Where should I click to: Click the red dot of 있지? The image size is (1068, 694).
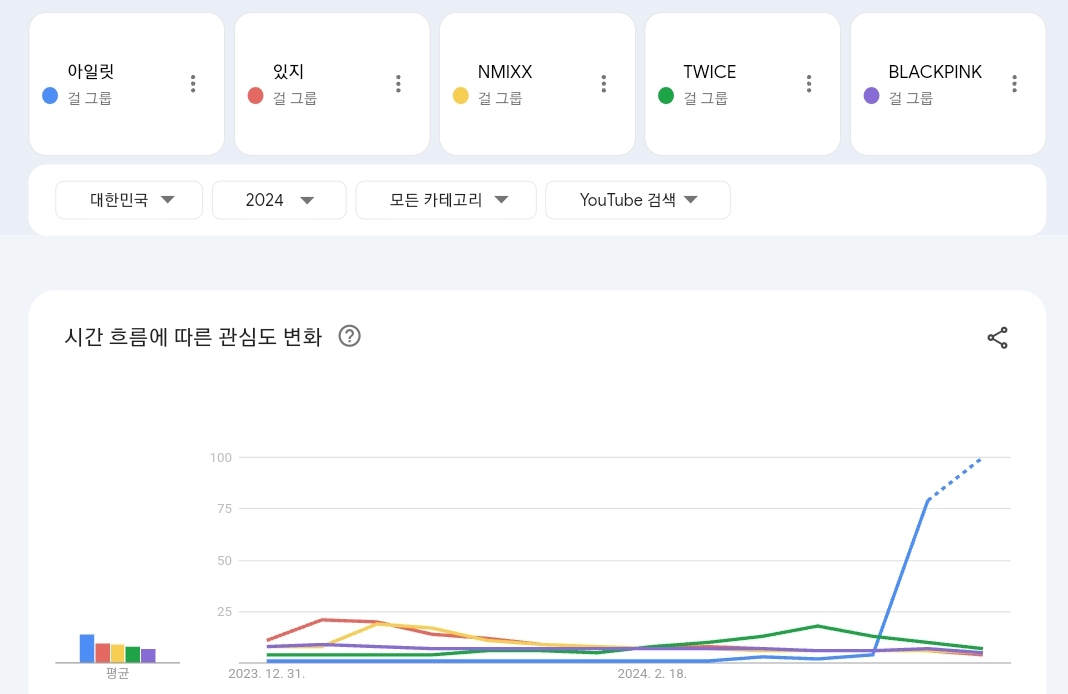click(255, 96)
